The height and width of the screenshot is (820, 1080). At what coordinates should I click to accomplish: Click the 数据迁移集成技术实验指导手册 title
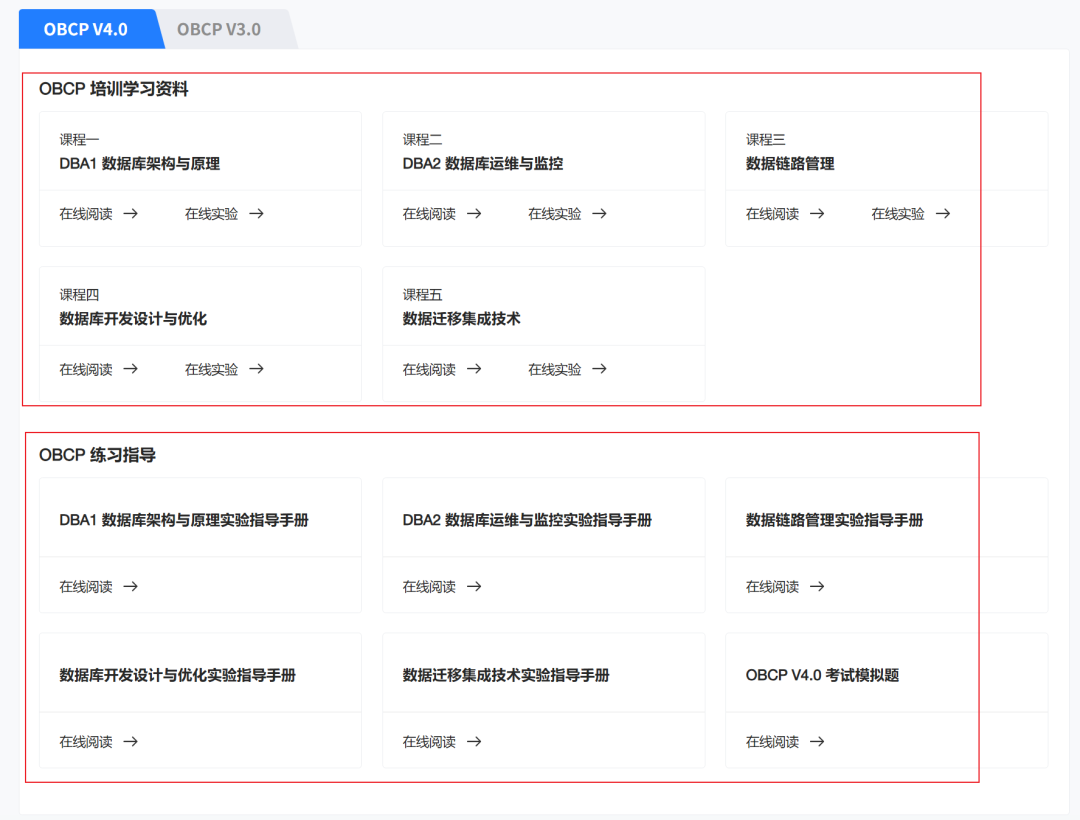506,675
